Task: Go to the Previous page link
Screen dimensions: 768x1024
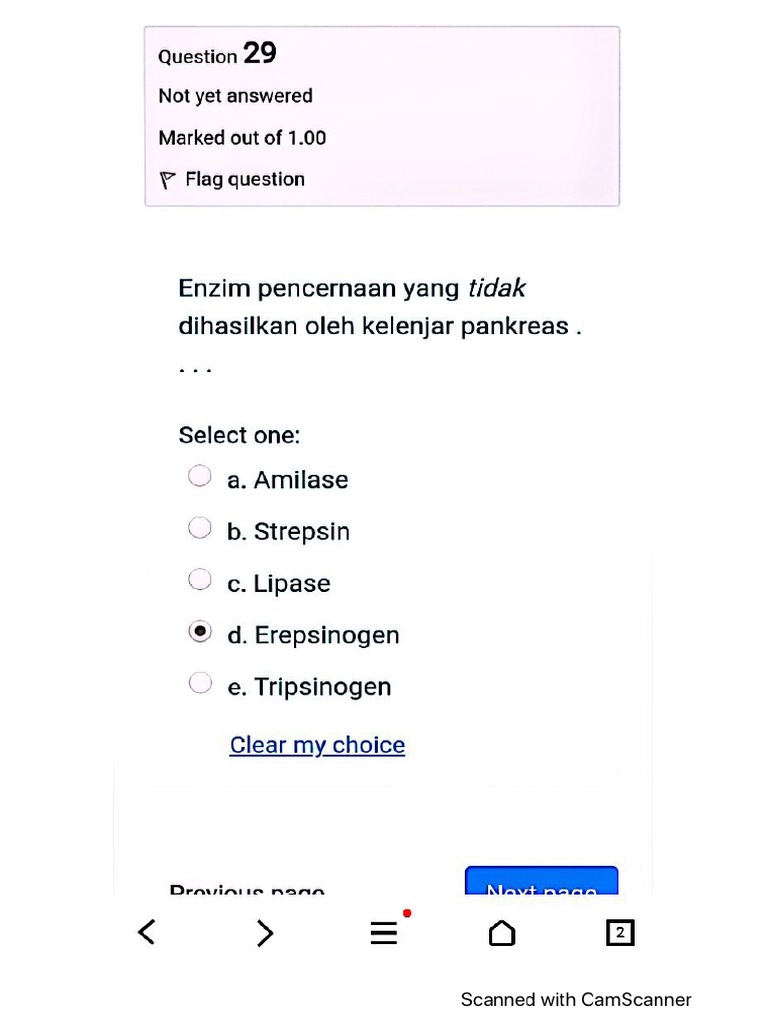Action: 247,889
